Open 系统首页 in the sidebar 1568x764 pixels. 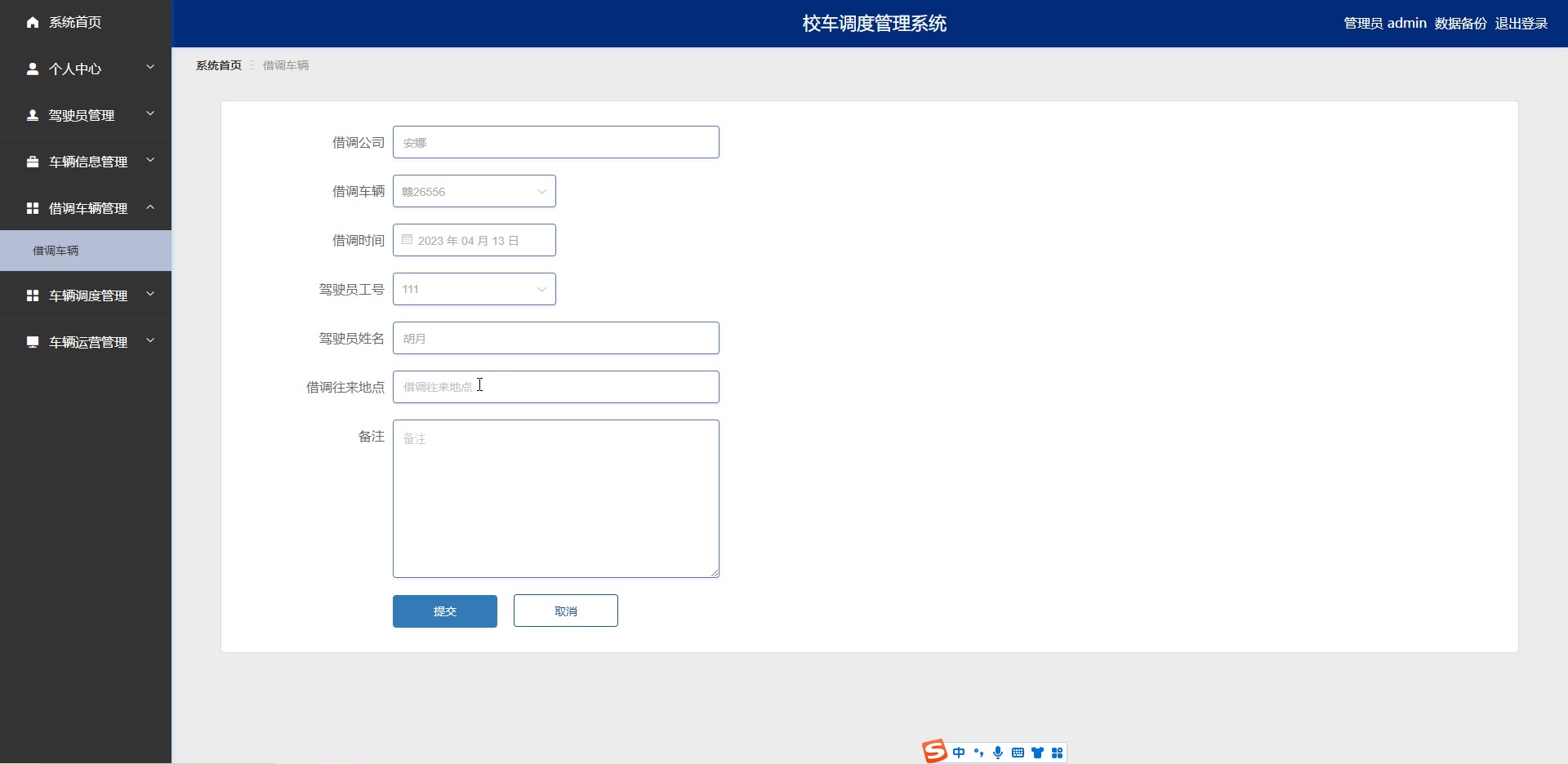[86, 23]
